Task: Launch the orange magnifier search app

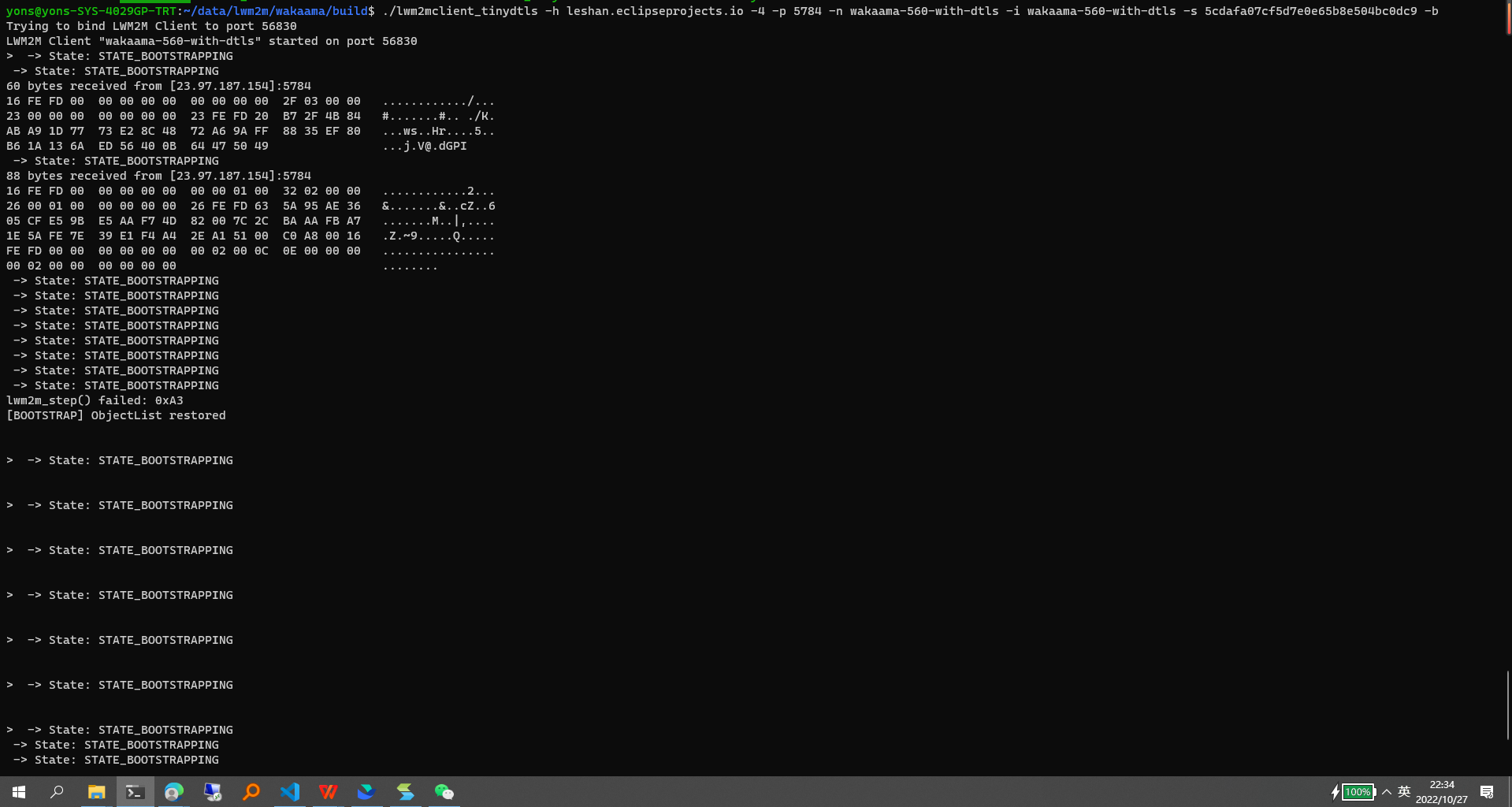Action: click(251, 792)
